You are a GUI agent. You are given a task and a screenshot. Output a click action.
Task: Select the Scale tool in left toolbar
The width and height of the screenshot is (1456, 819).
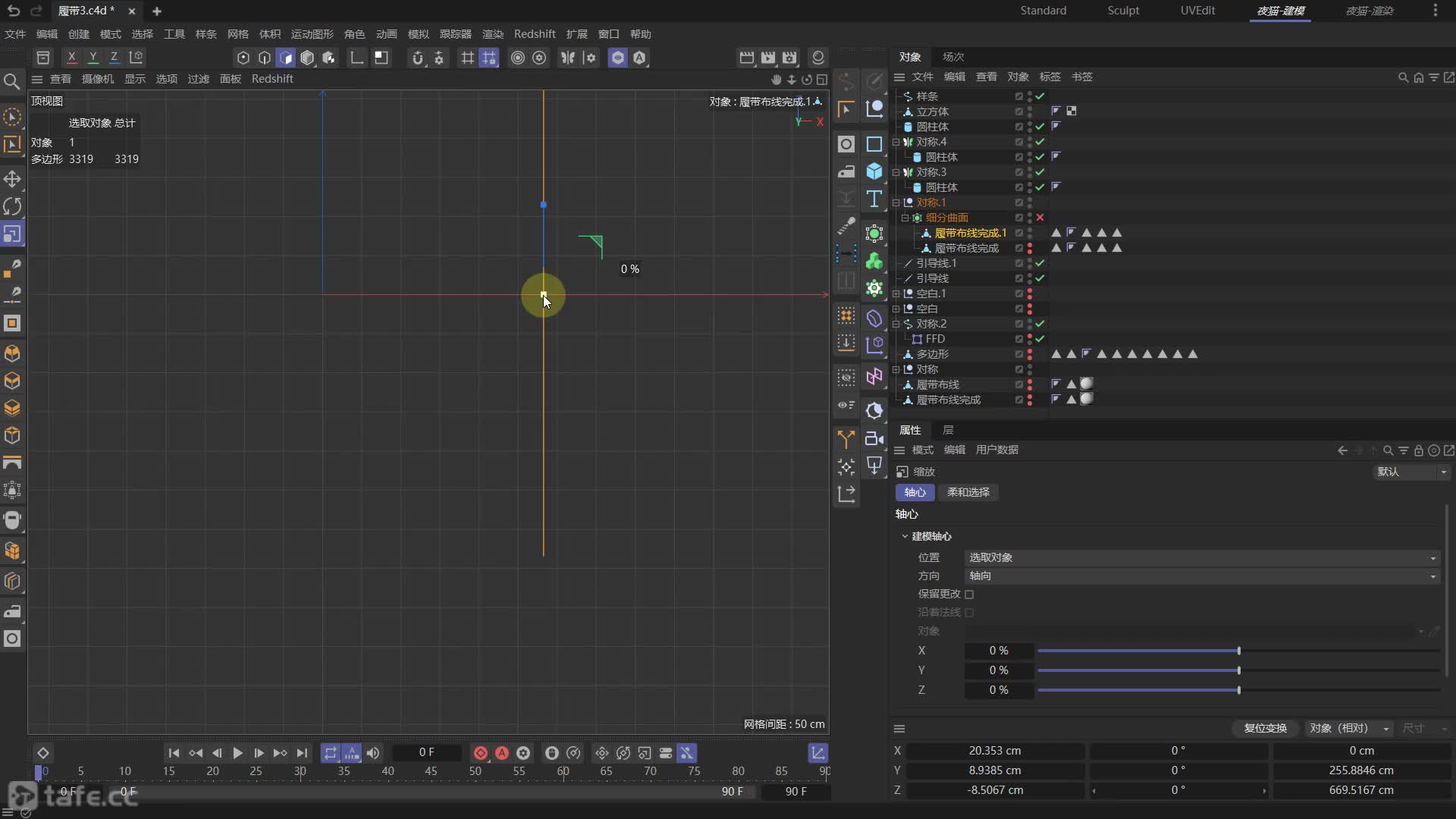(12, 234)
